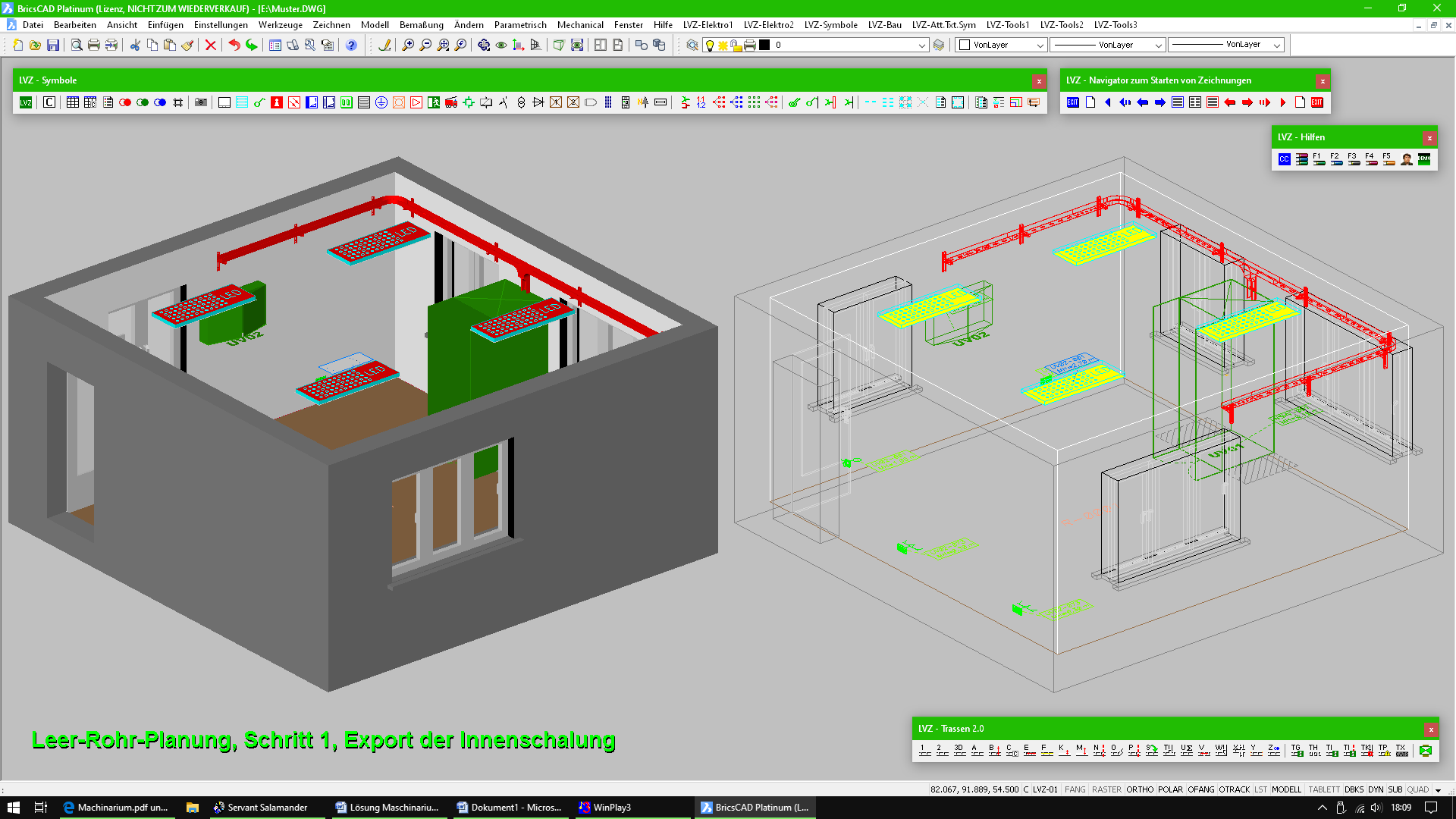Click the blue CC icon in Hilfen toolbar
The width and height of the screenshot is (1456, 819).
pos(1285,159)
